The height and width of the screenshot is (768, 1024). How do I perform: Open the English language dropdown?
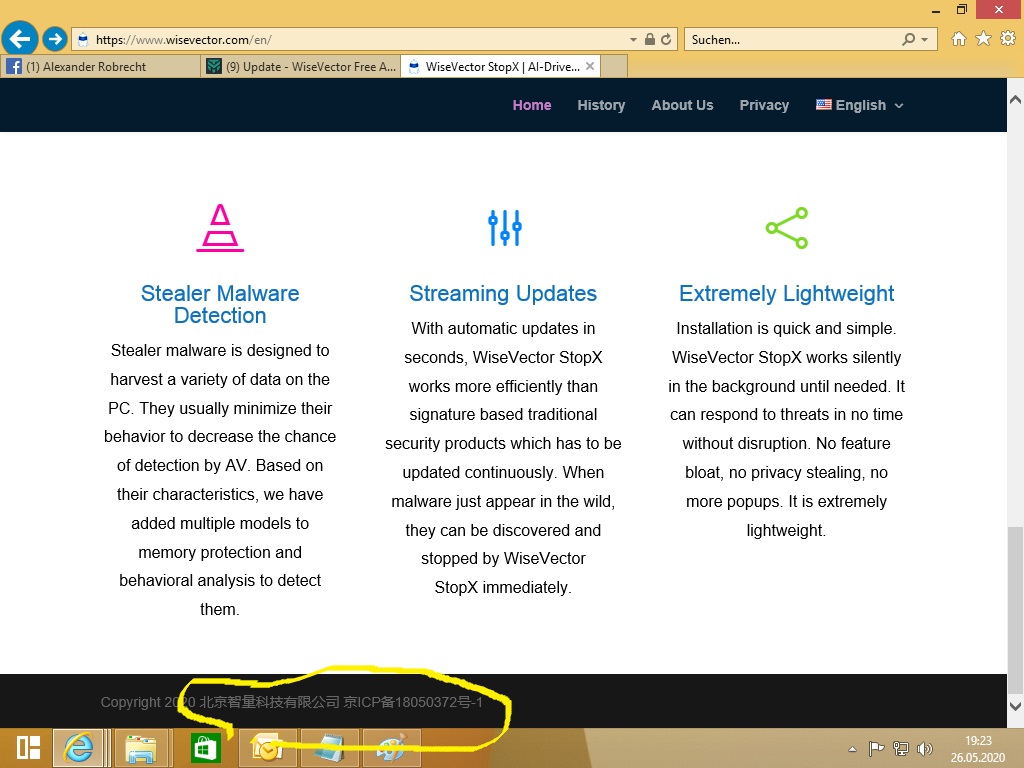pos(859,105)
